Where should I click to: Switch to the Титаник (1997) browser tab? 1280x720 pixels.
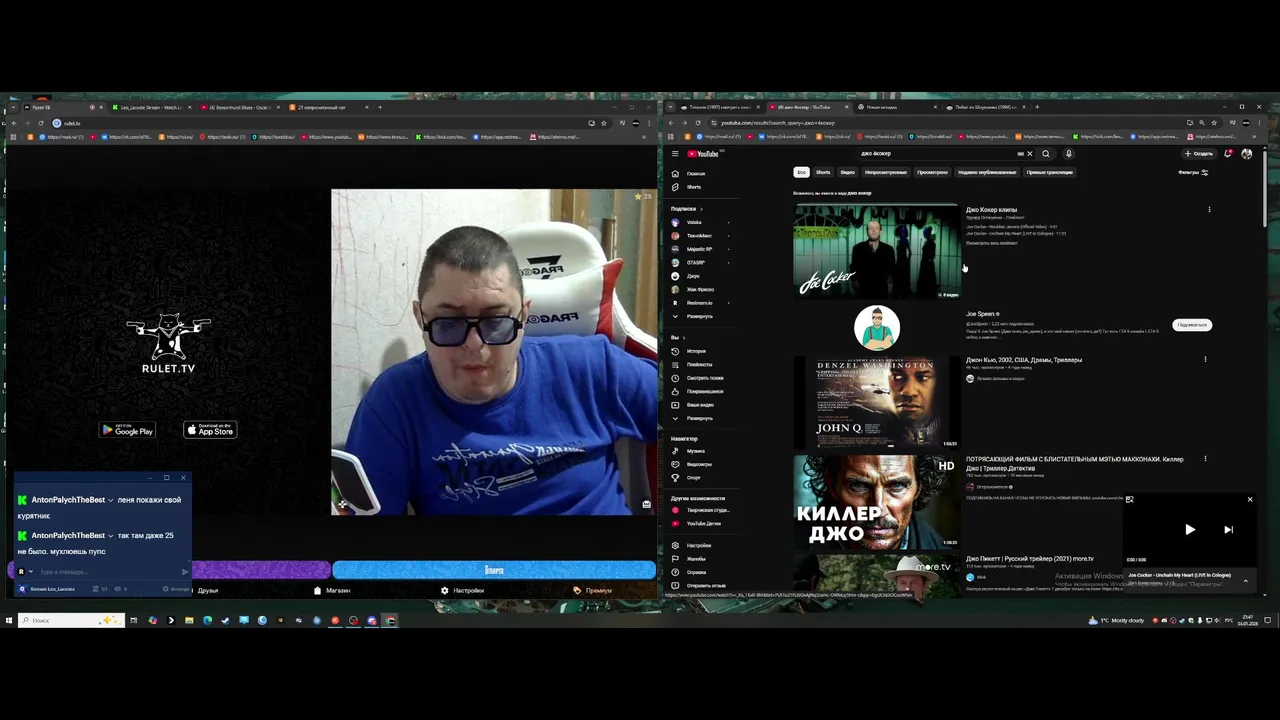pos(721,107)
